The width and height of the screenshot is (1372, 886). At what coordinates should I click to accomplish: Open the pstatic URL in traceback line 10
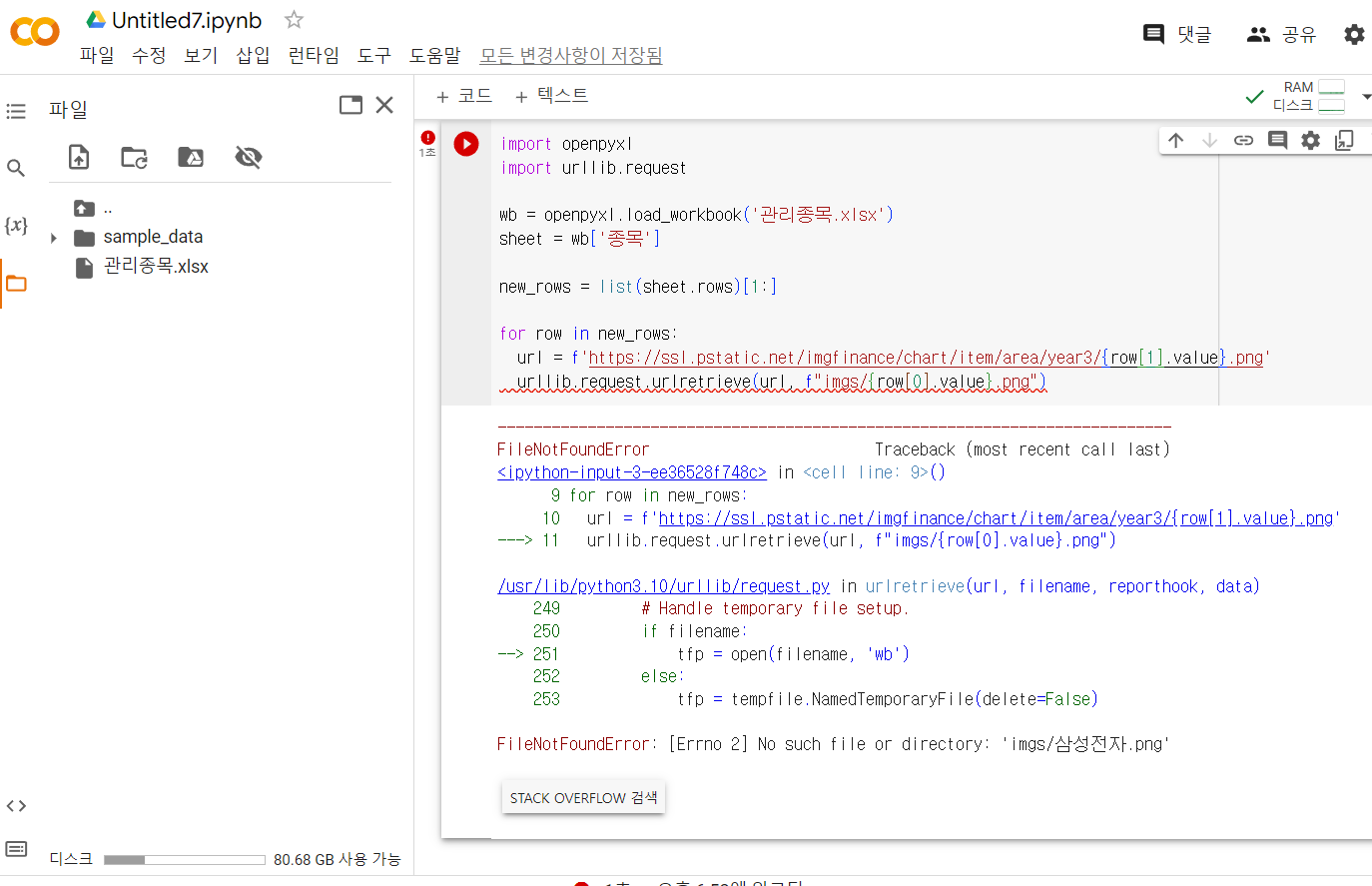[x=996, y=518]
